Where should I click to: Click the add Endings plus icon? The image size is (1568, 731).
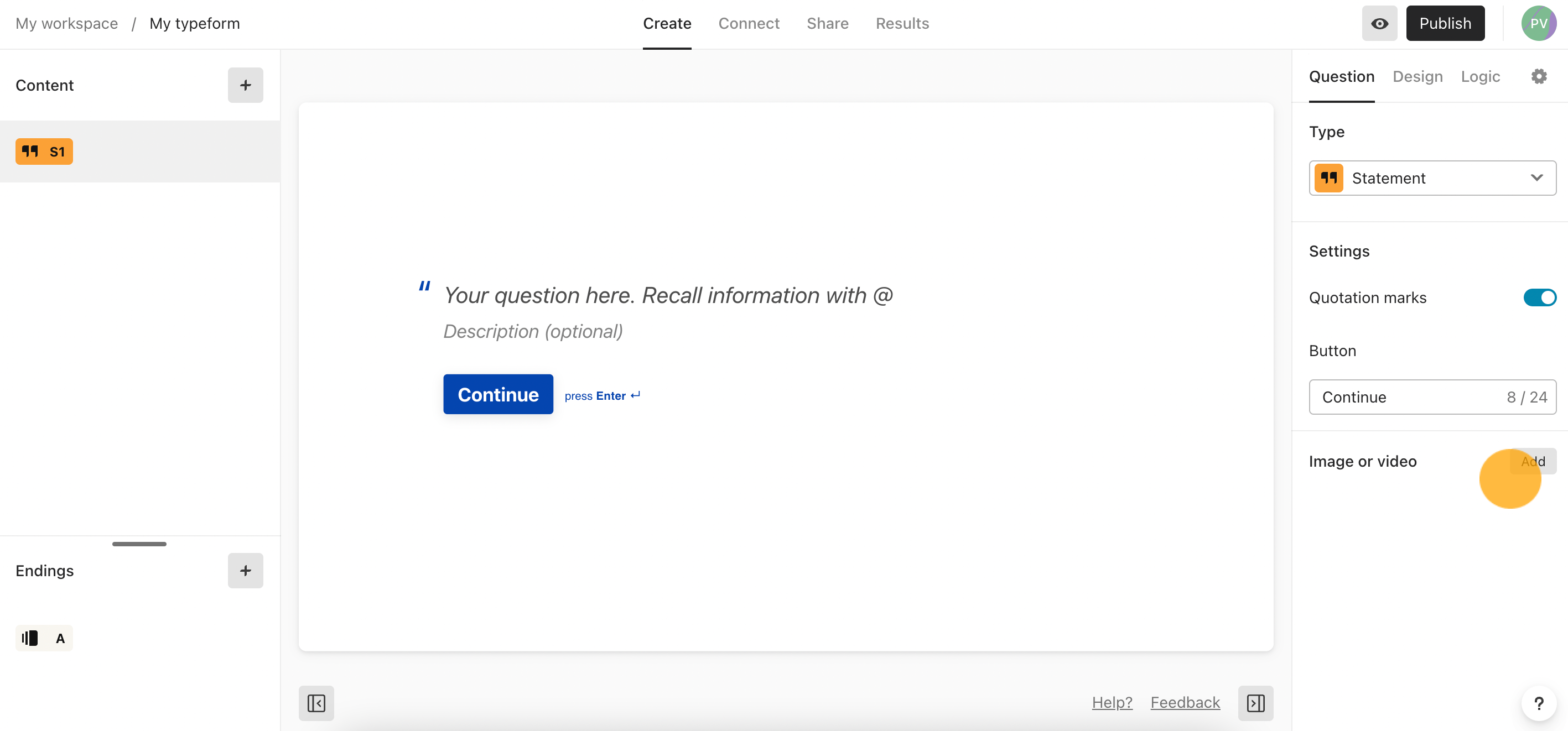click(245, 570)
